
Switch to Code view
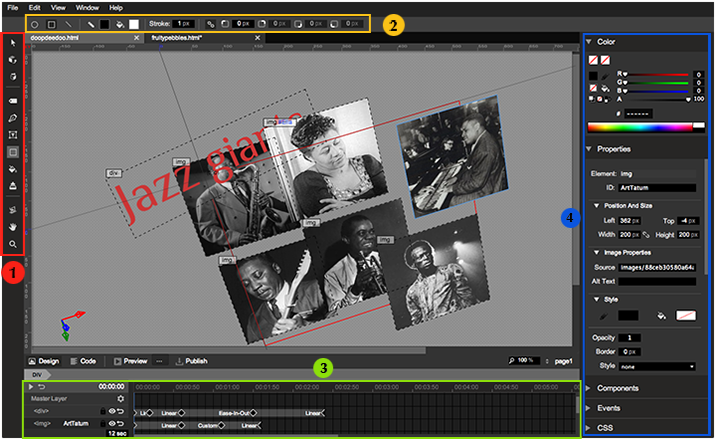click(x=83, y=361)
